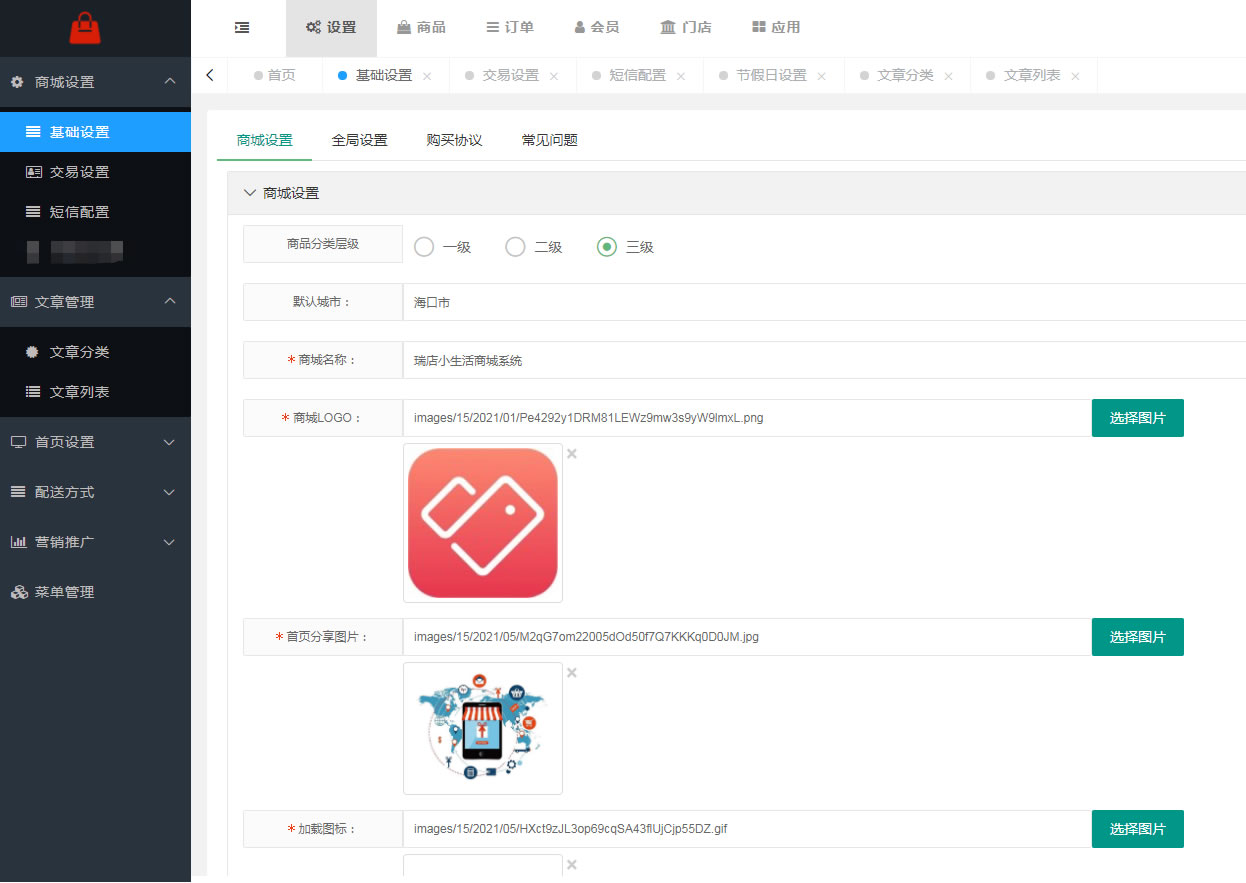Click the gear icon beside 商城设置
This screenshot has height=883, width=1246.
click(x=17, y=82)
